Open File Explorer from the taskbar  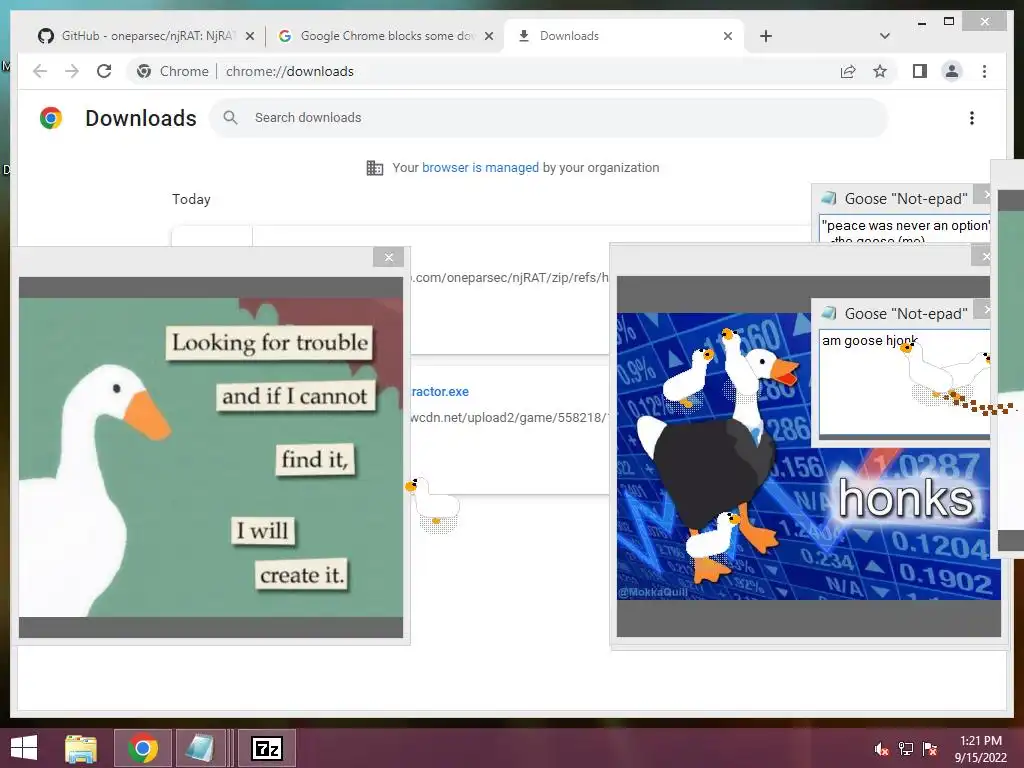pos(81,748)
